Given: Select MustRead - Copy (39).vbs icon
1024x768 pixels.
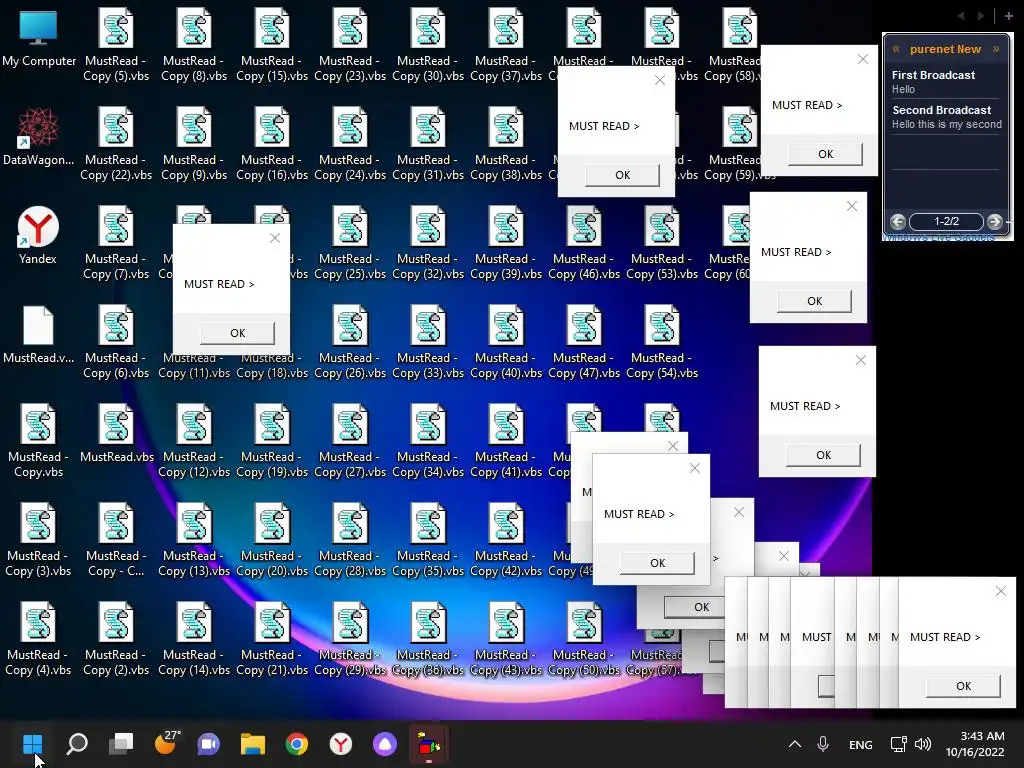Looking at the screenshot, I should tap(506, 244).
